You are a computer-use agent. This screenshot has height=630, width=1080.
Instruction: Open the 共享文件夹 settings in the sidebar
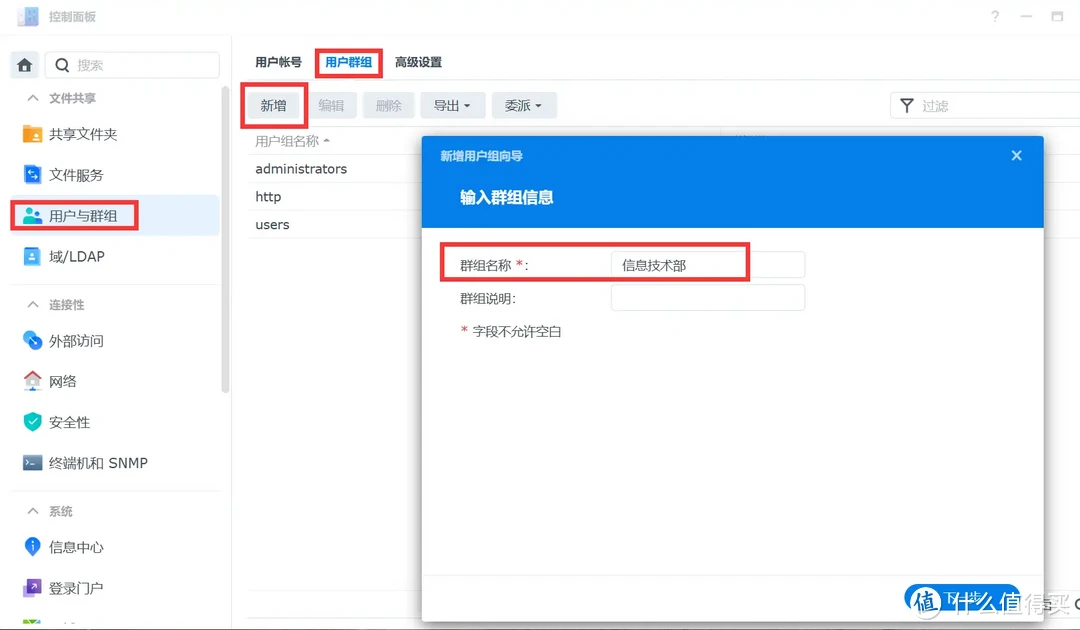[74, 134]
